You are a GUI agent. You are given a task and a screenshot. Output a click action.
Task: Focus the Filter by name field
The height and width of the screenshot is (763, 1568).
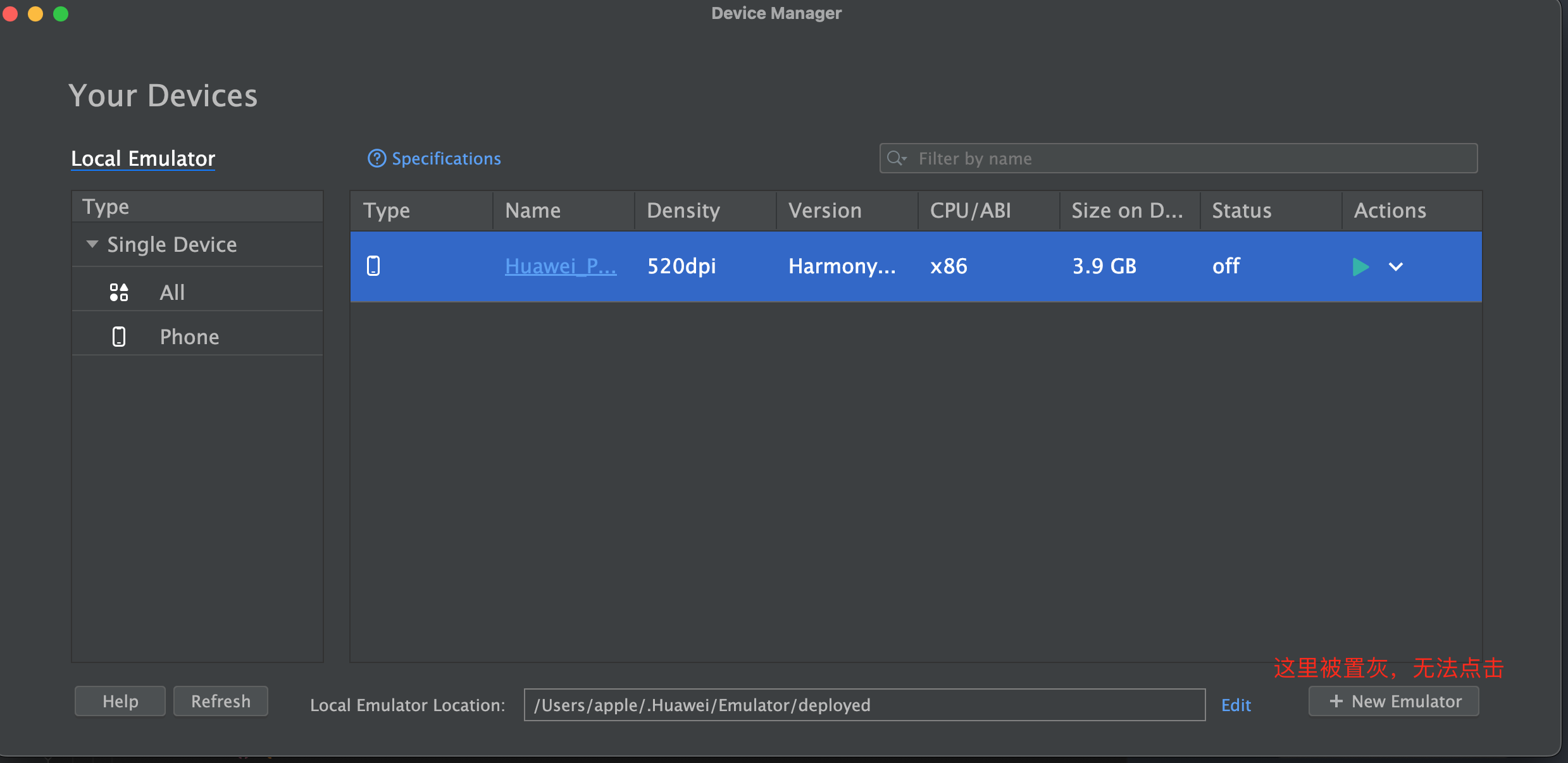[1190, 158]
